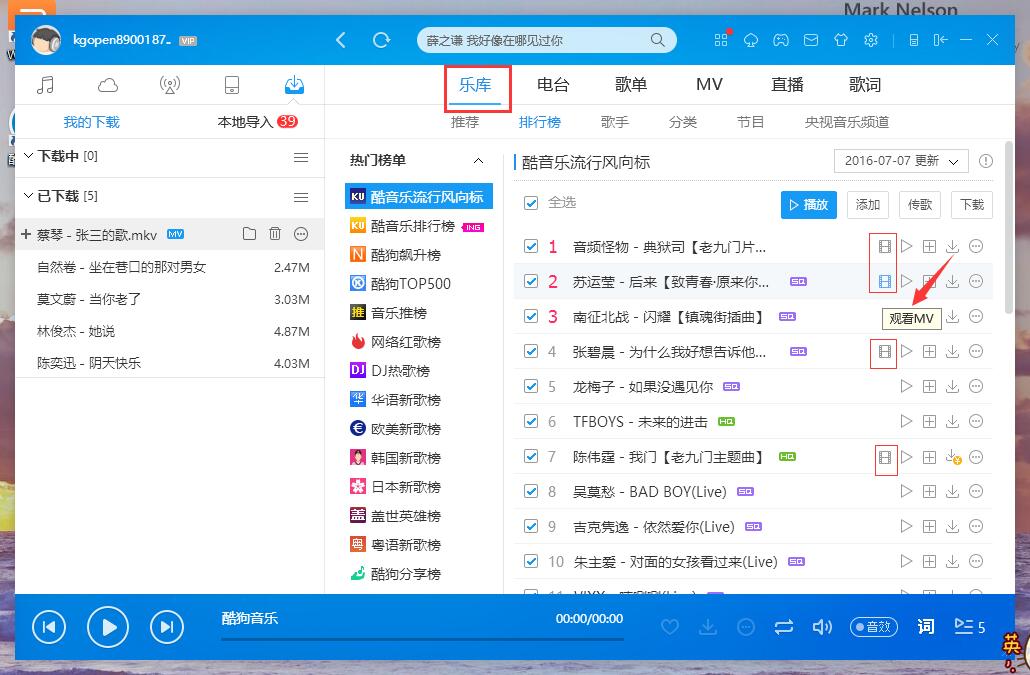Image resolution: width=1030 pixels, height=675 pixels.
Task: Open the radio antenna sidebar tab
Action: [169, 85]
